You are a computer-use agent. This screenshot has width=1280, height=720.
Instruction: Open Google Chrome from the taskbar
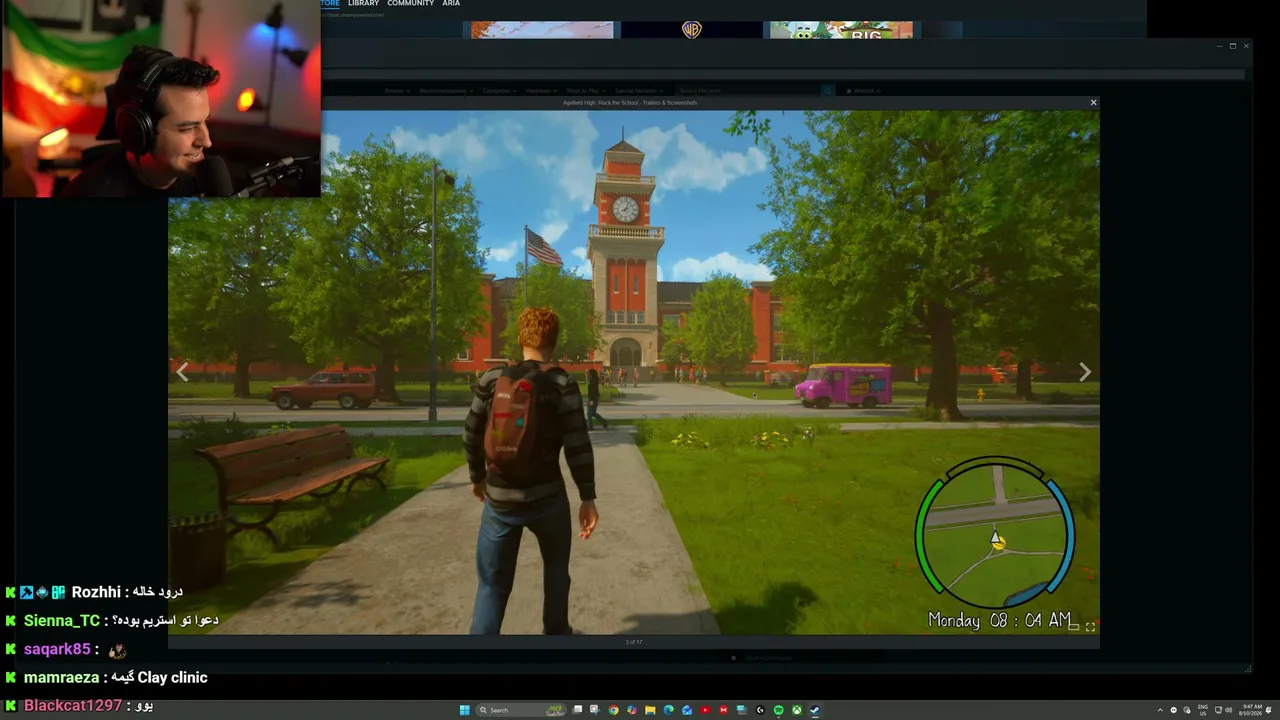(x=614, y=710)
